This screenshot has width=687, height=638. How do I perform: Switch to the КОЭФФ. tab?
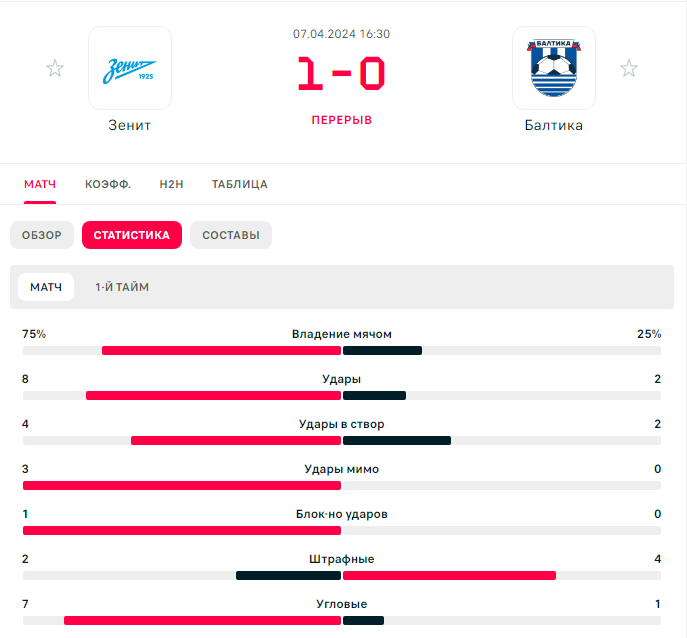[x=108, y=184]
